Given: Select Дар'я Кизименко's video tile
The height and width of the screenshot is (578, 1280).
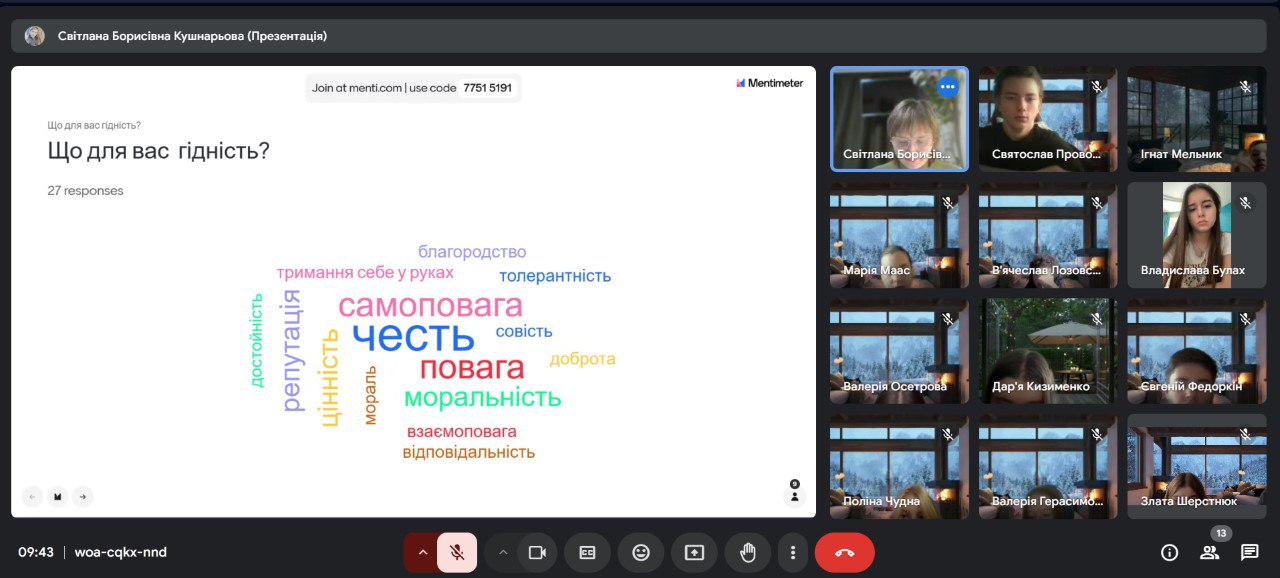Looking at the screenshot, I should (x=1047, y=350).
